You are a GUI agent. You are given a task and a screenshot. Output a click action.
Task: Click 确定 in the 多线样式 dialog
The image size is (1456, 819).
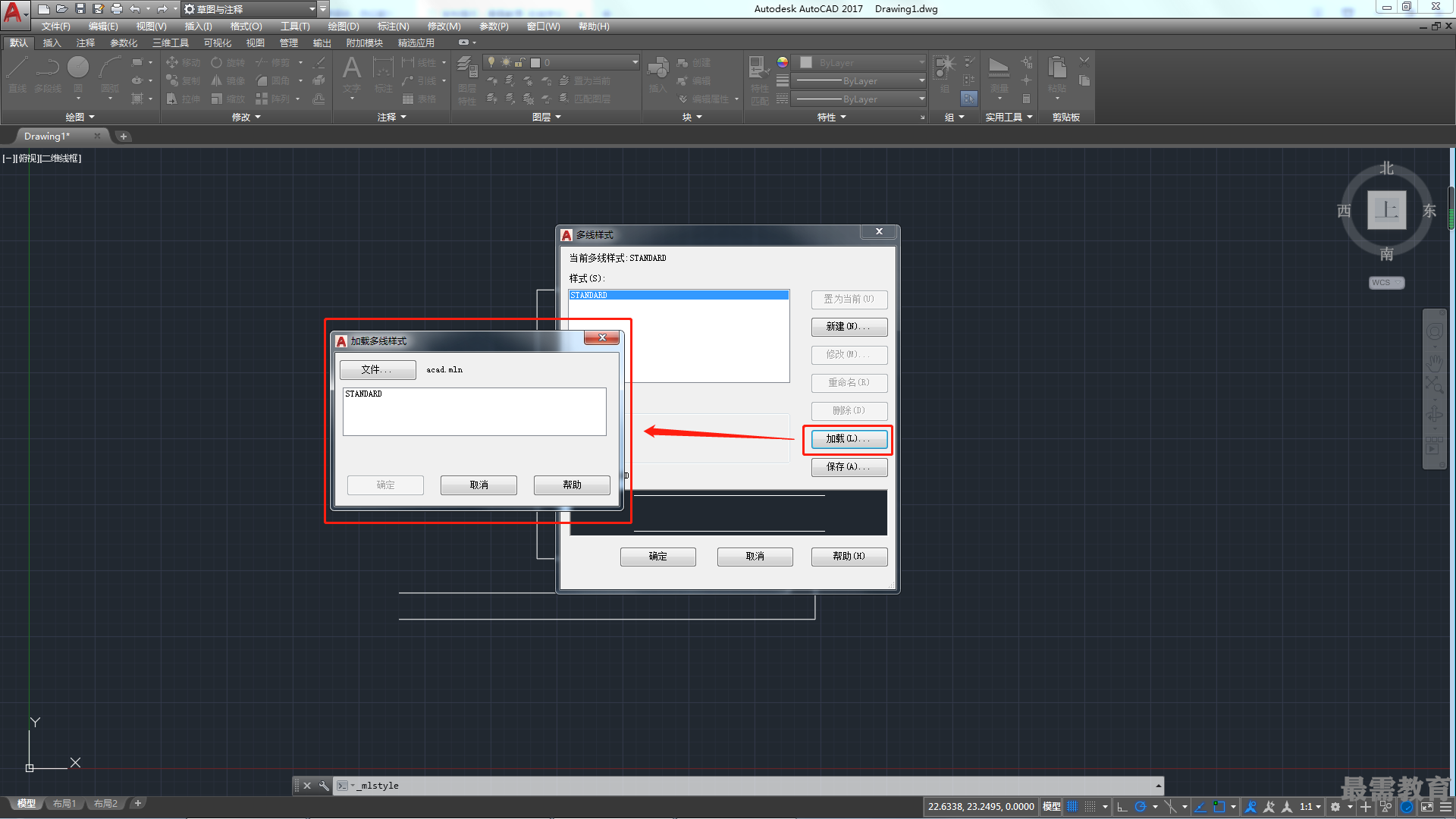coord(658,557)
